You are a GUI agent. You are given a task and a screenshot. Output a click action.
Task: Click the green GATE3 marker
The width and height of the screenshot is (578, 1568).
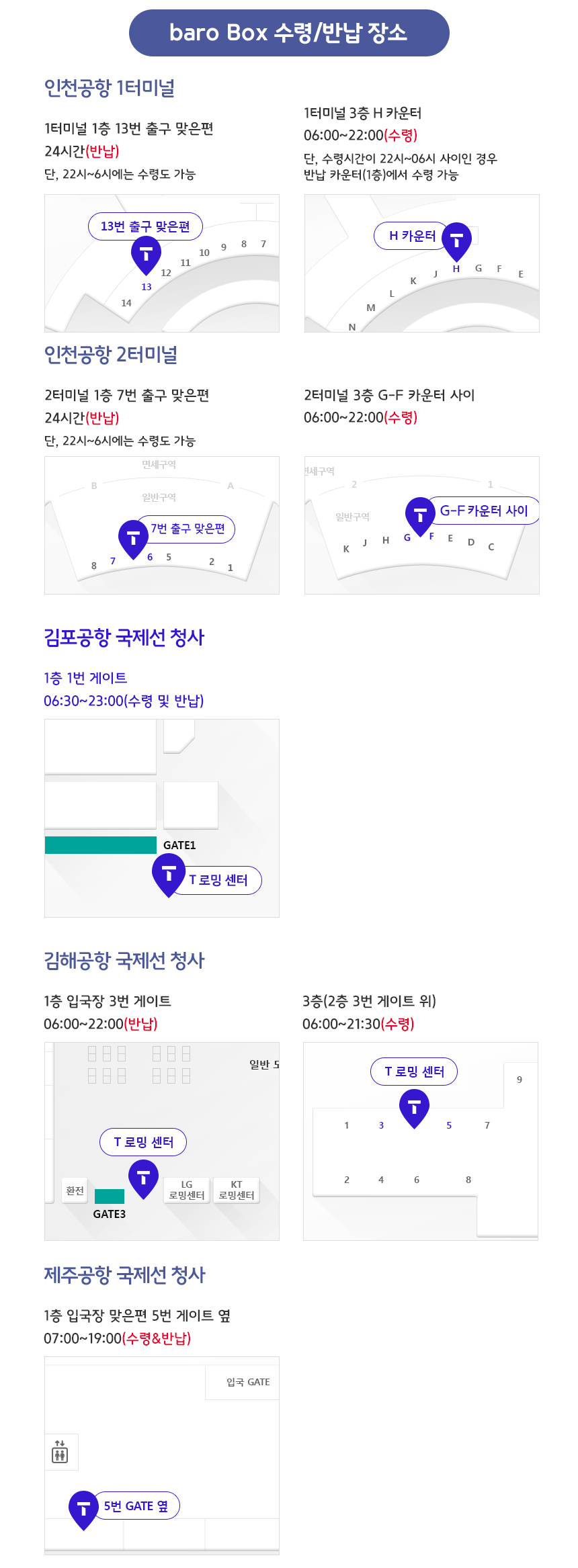click(x=110, y=1196)
